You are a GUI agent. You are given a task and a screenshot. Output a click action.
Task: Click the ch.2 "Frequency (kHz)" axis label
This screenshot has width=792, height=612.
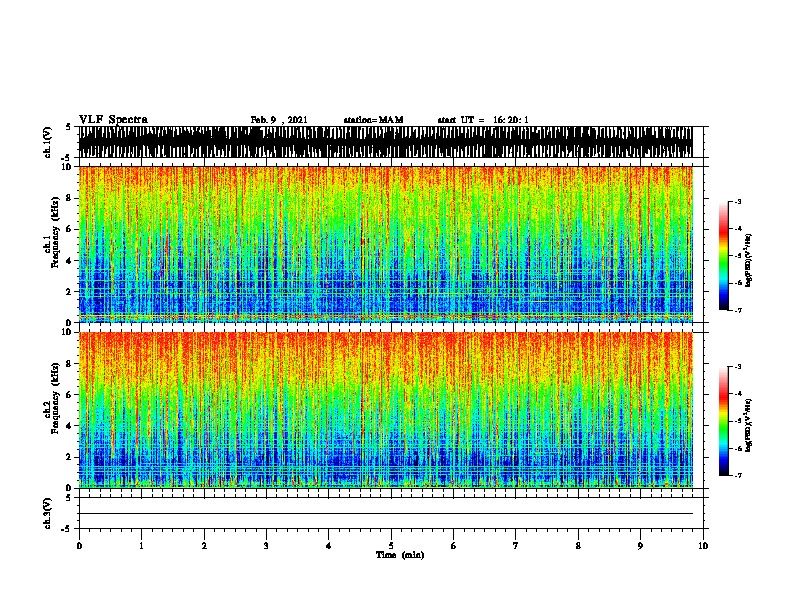point(55,398)
